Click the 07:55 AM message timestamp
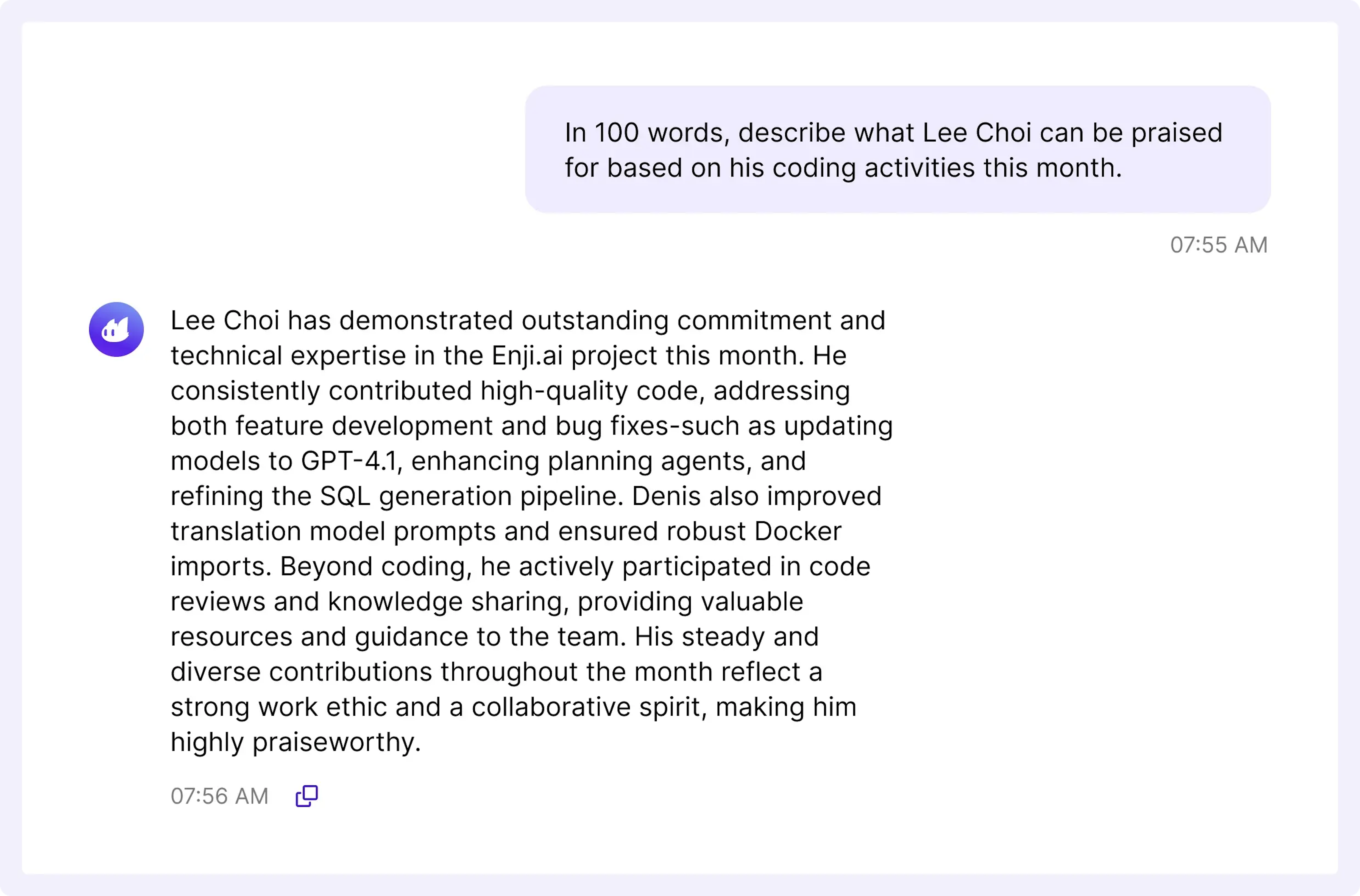Image resolution: width=1360 pixels, height=896 pixels. tap(1218, 245)
